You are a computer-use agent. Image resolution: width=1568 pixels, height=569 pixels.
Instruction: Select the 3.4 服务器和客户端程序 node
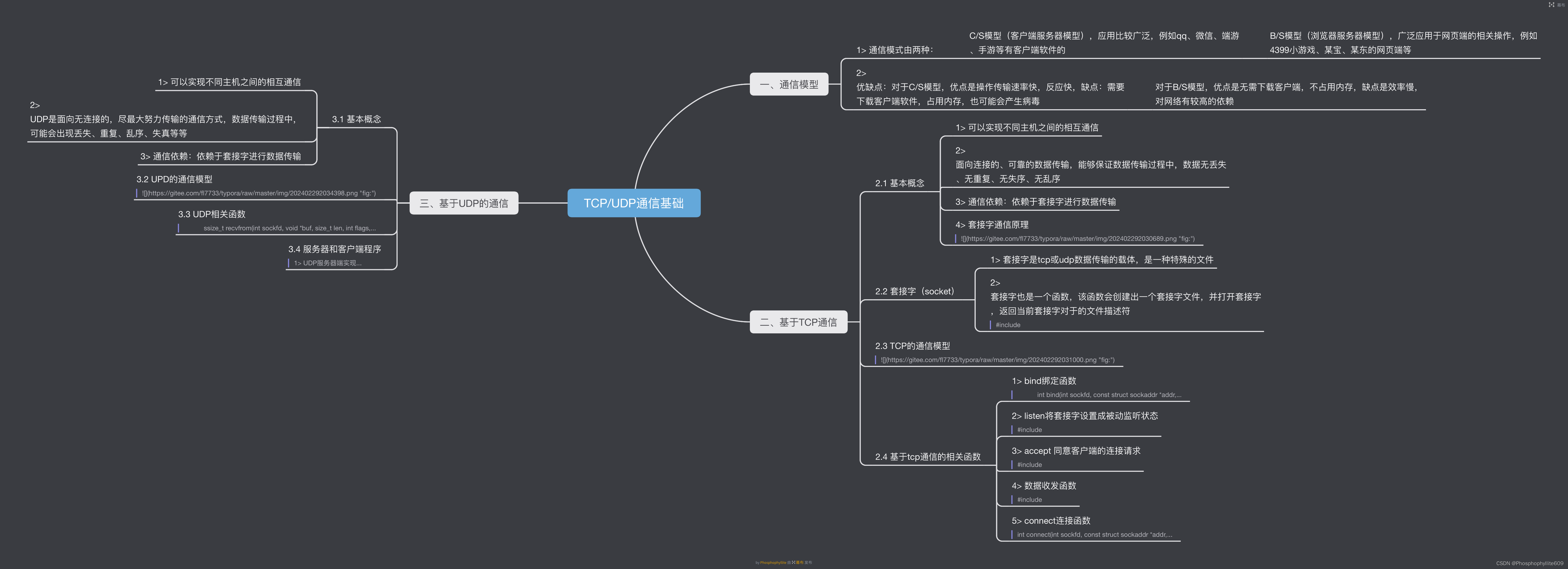point(334,249)
